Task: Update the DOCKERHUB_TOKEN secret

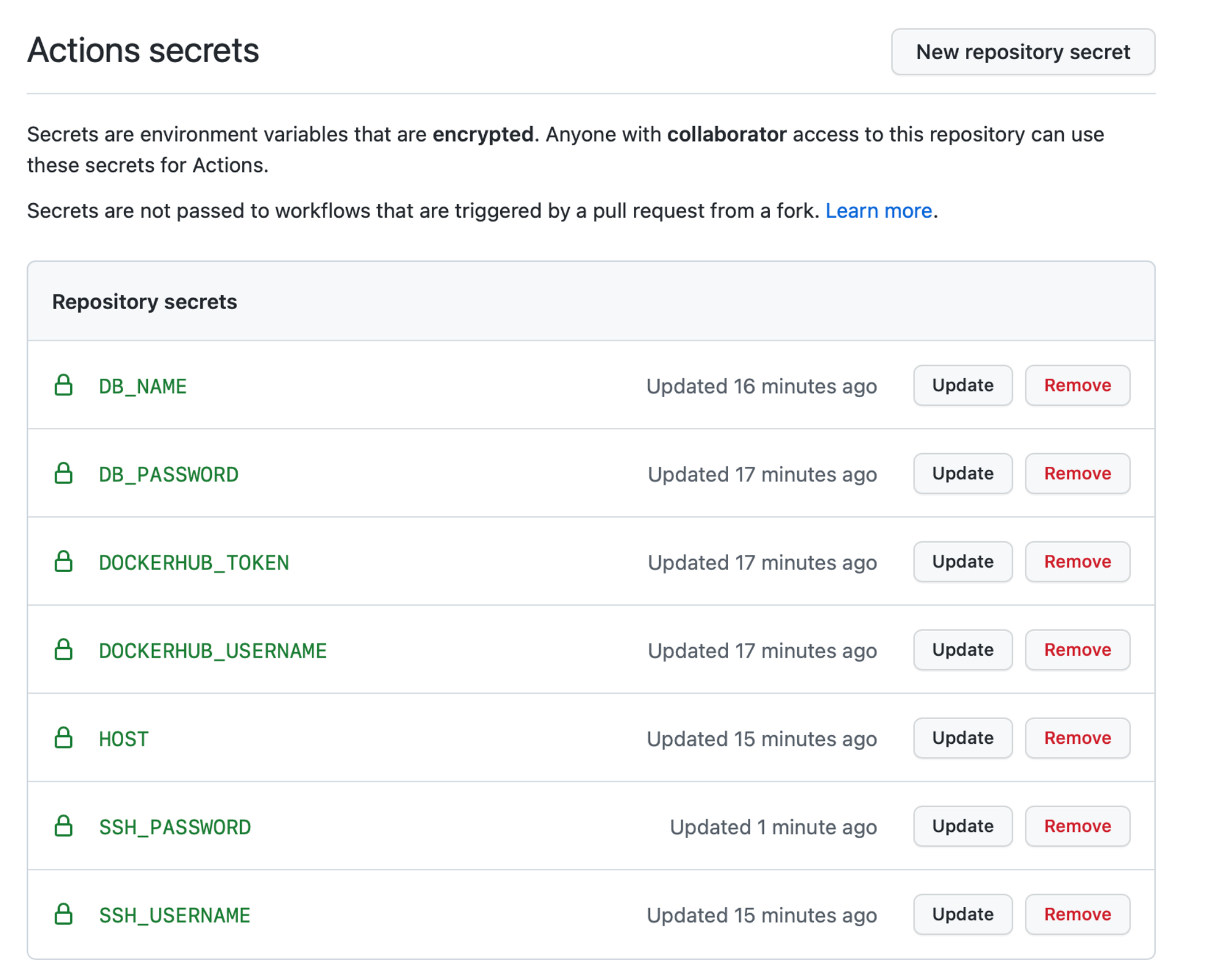Action: coord(962,562)
